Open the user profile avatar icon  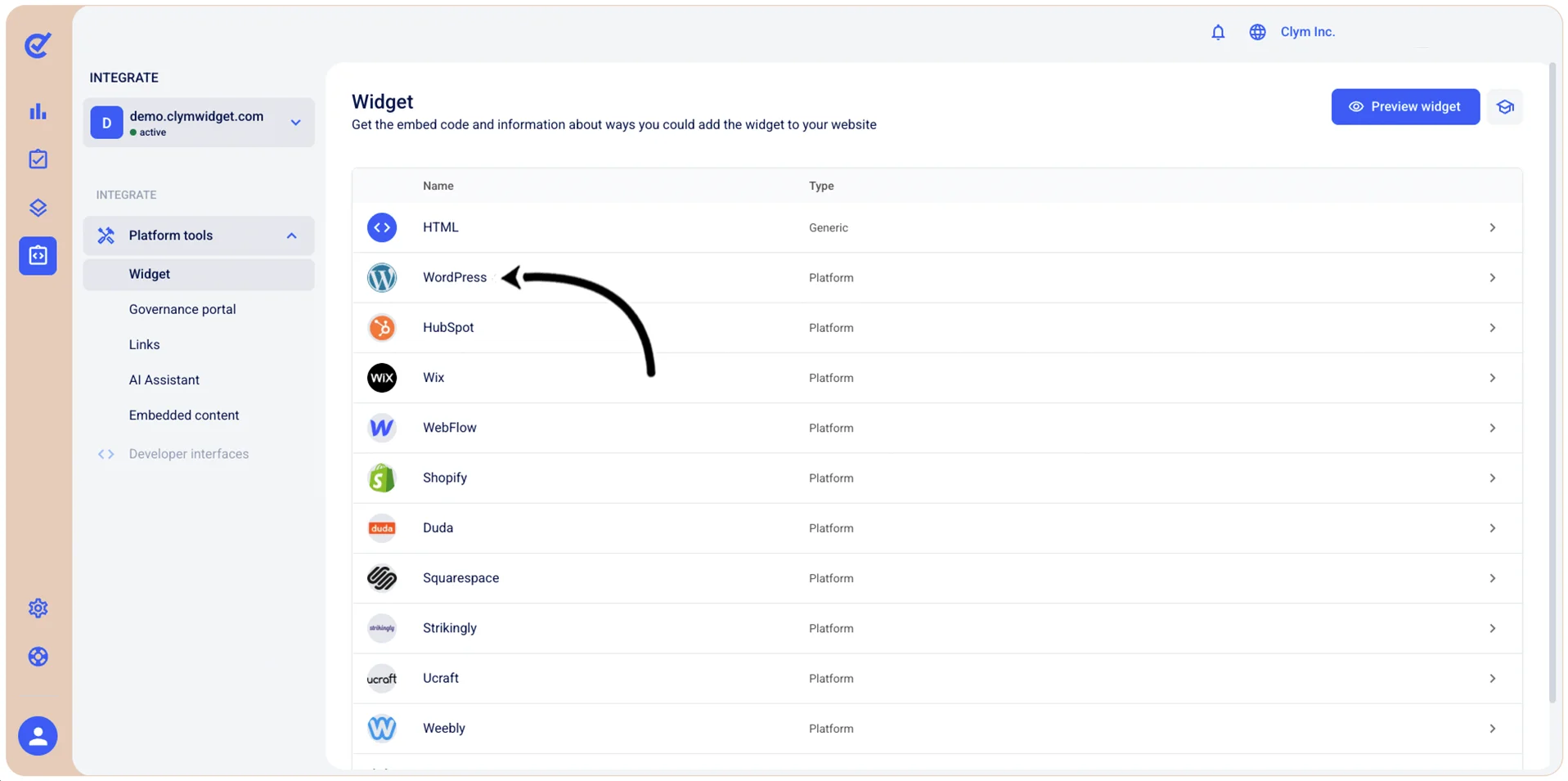[38, 736]
